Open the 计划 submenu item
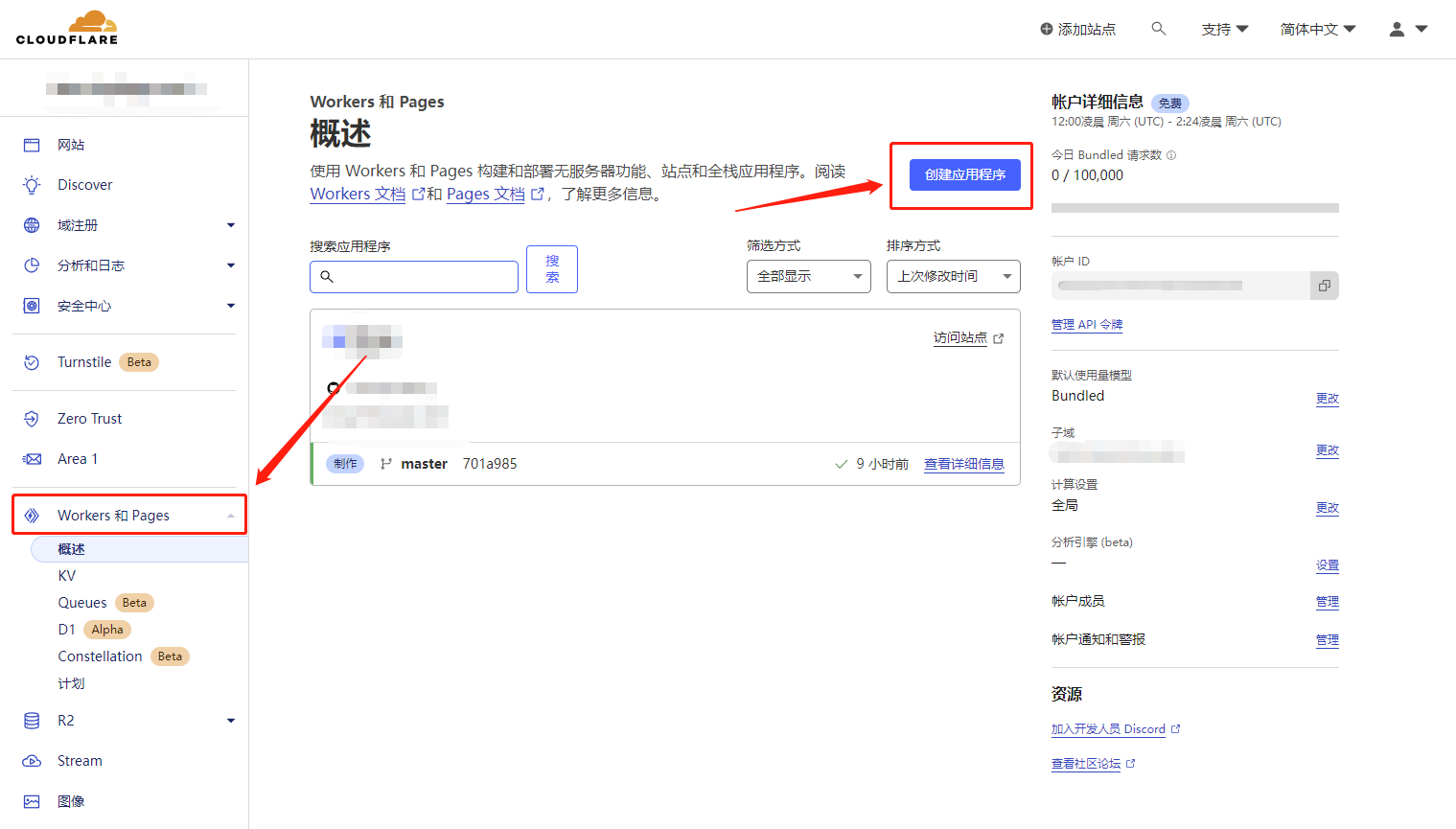The image size is (1456, 829). tap(71, 683)
